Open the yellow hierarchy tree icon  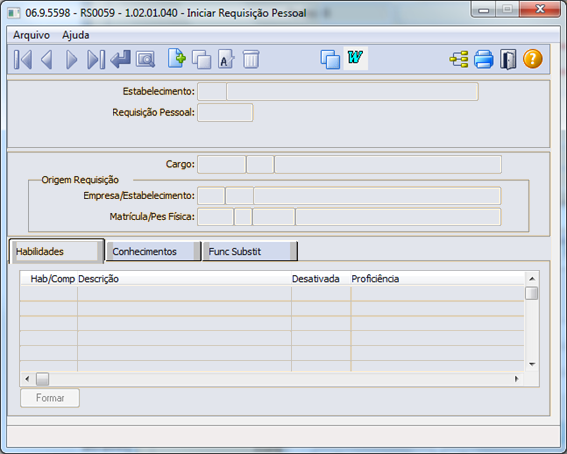coord(459,59)
